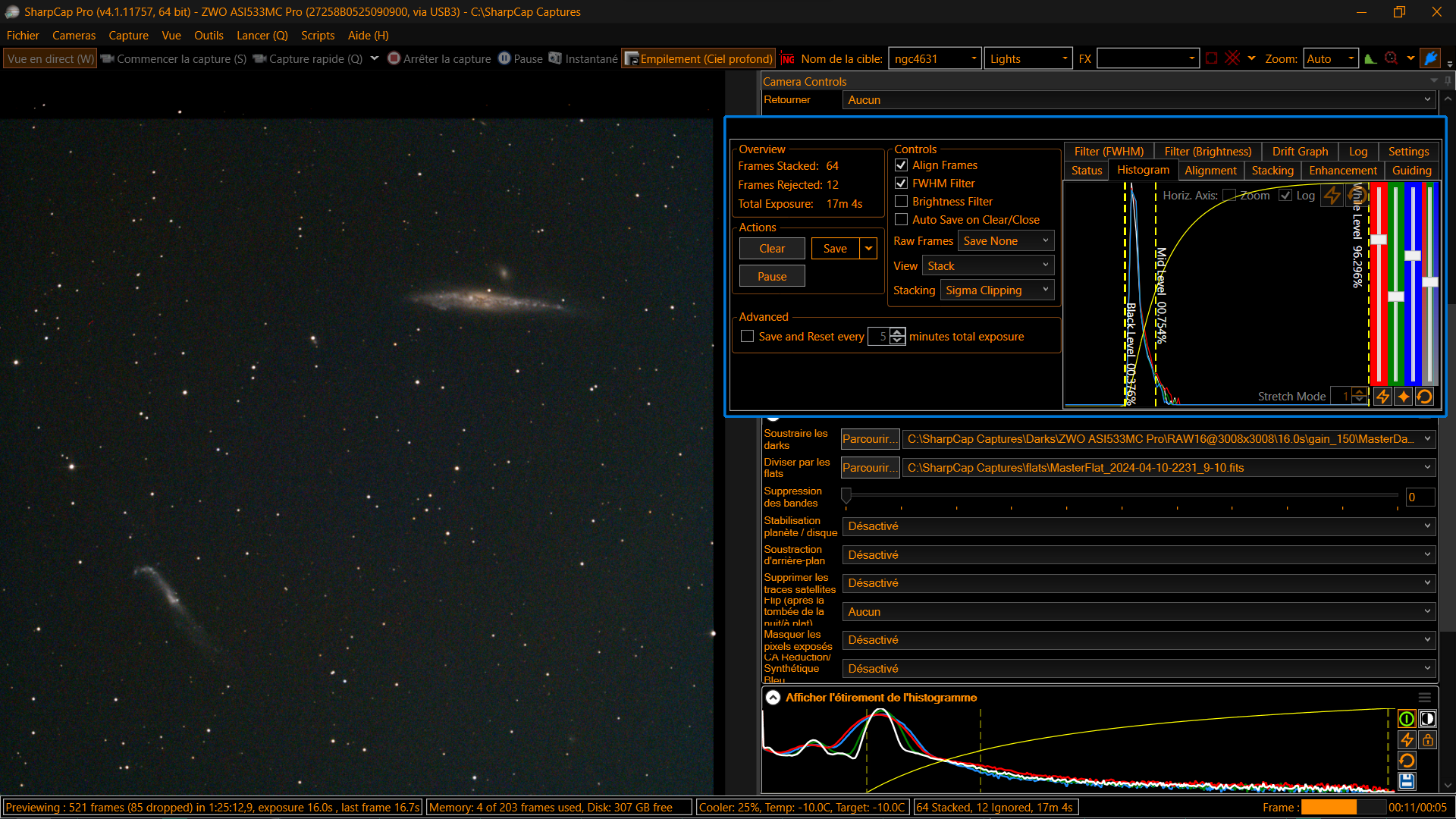Open the Outils menu

209,36
